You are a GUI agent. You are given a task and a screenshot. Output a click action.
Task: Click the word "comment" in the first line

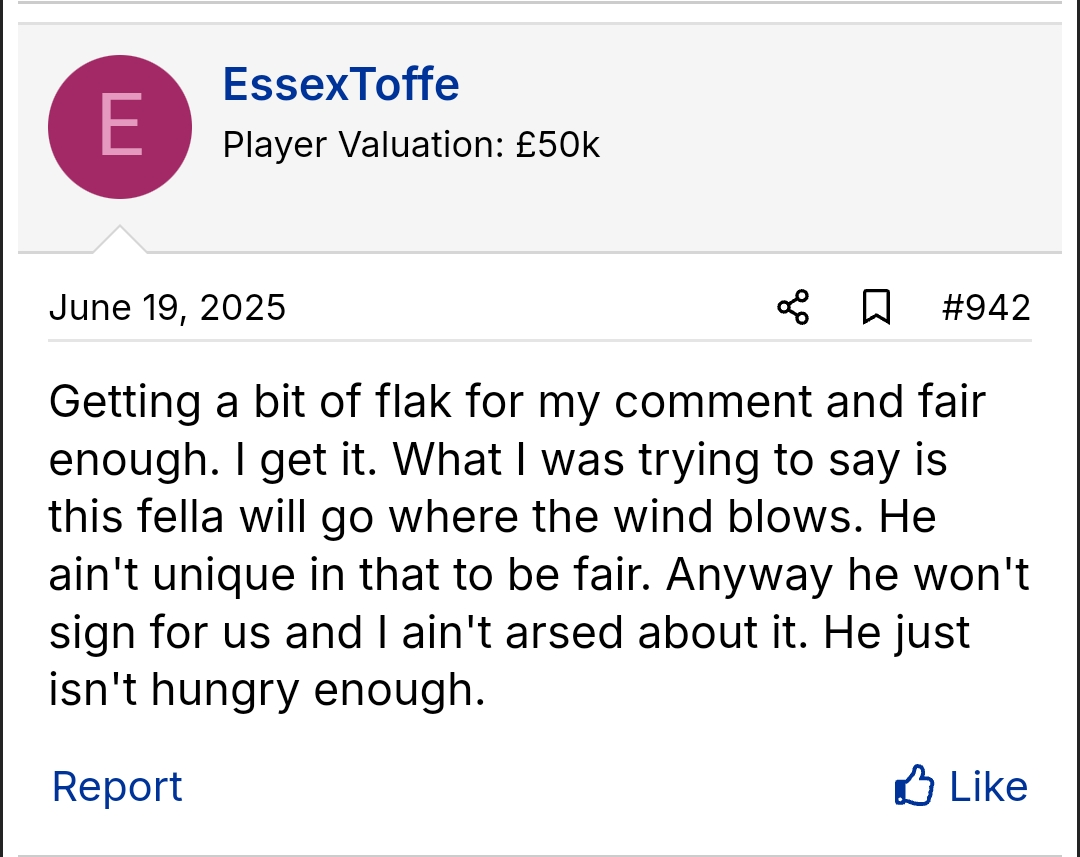(x=713, y=402)
